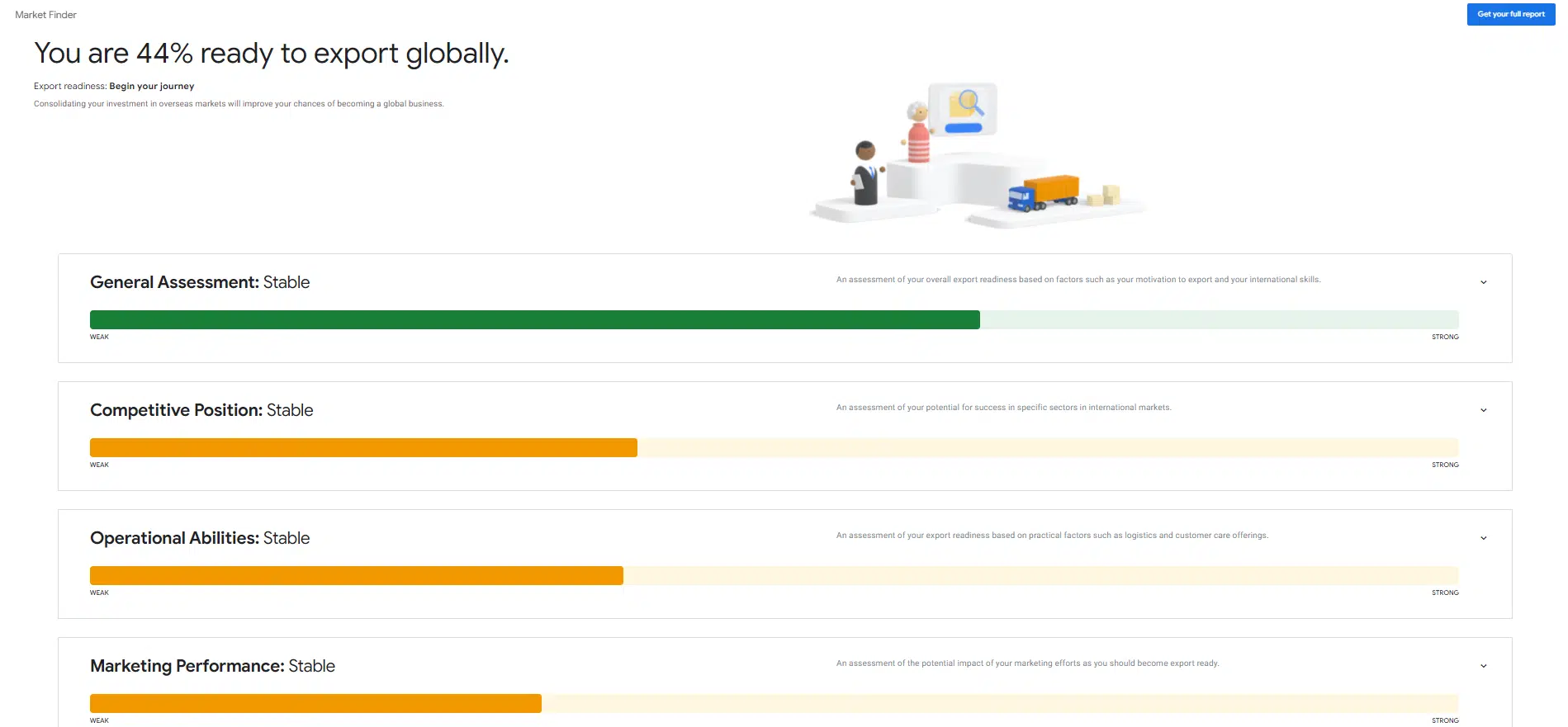Expand the Marketing Performance section chevron
The height and width of the screenshot is (727, 1568).
pos(1483,666)
